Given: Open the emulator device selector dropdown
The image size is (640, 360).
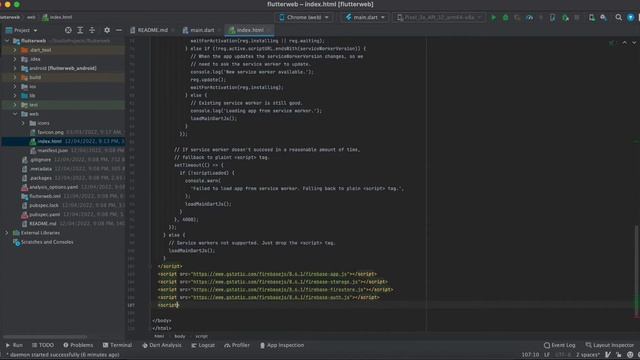Looking at the screenshot, I should click(439, 18).
